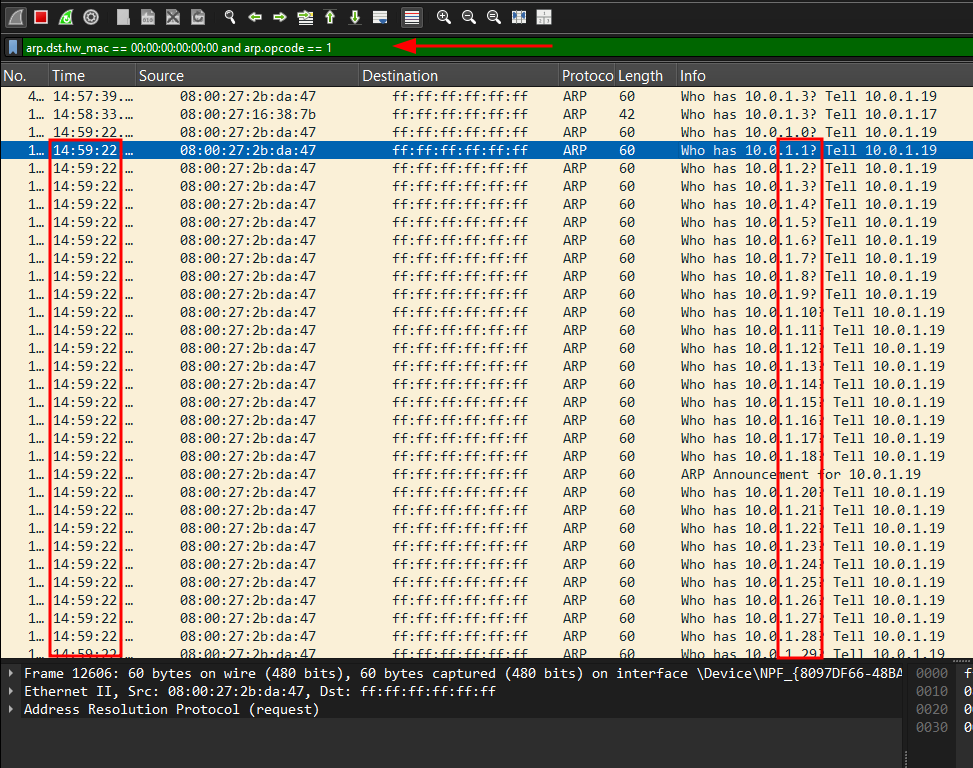Viewport: 973px width, 768px height.
Task: Click the red Stop capture button
Action: [x=41, y=17]
